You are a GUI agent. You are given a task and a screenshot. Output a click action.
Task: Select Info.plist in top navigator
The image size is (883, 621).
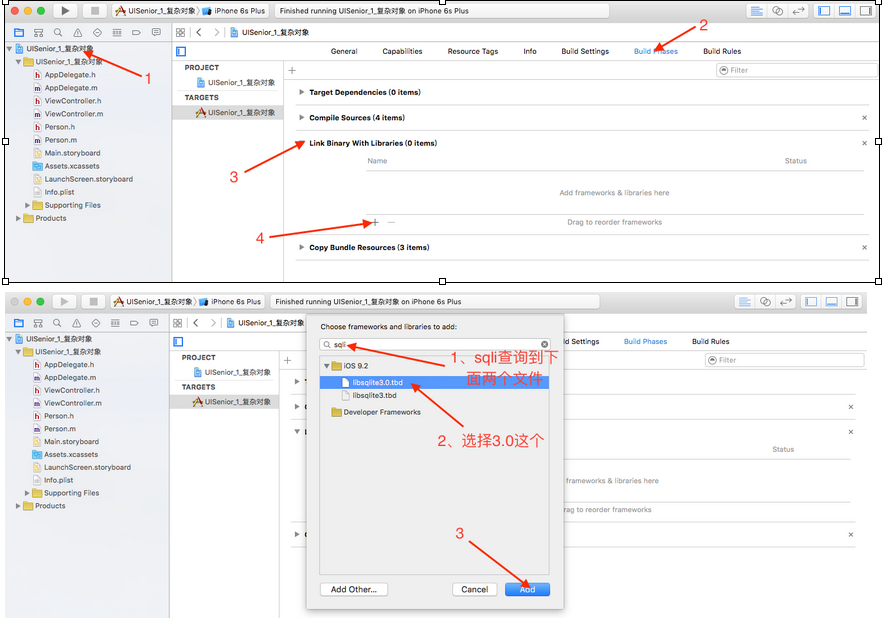point(59,192)
